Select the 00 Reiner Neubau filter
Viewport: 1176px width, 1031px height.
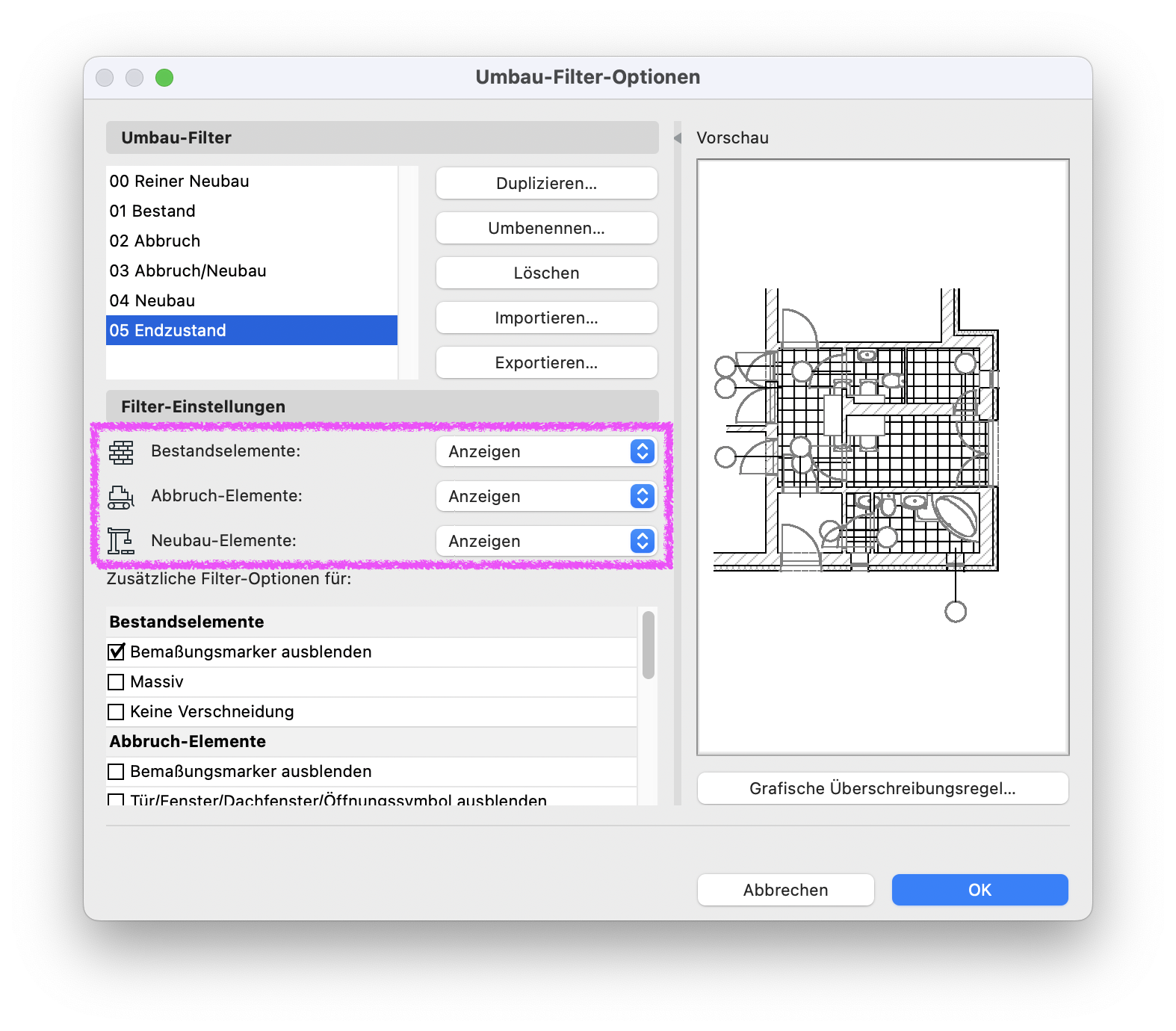point(252,181)
